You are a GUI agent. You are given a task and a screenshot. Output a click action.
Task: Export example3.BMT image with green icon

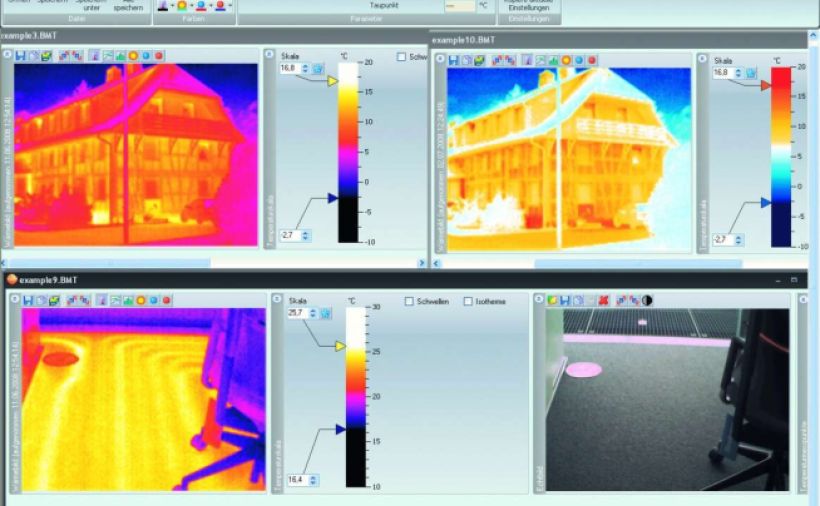coord(47,55)
